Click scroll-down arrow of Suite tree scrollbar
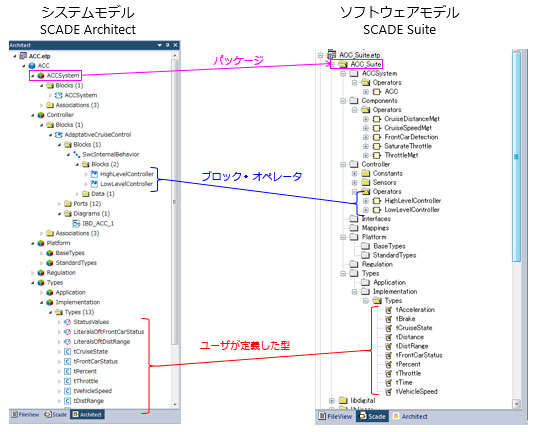 click(x=516, y=404)
